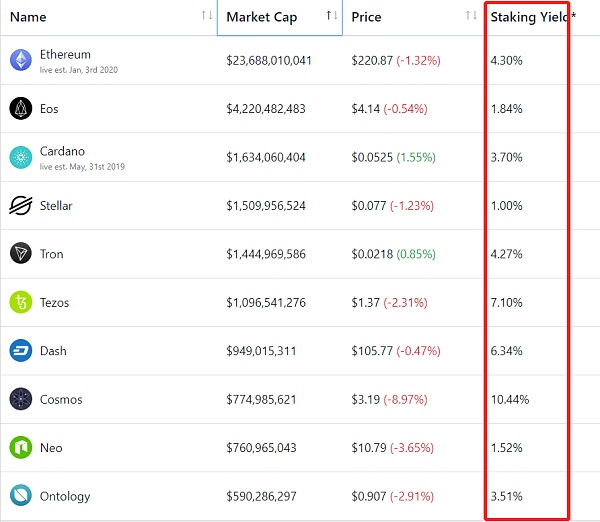Select the Market Cap column header text
Screen dimensions: 600x522
click(261, 17)
